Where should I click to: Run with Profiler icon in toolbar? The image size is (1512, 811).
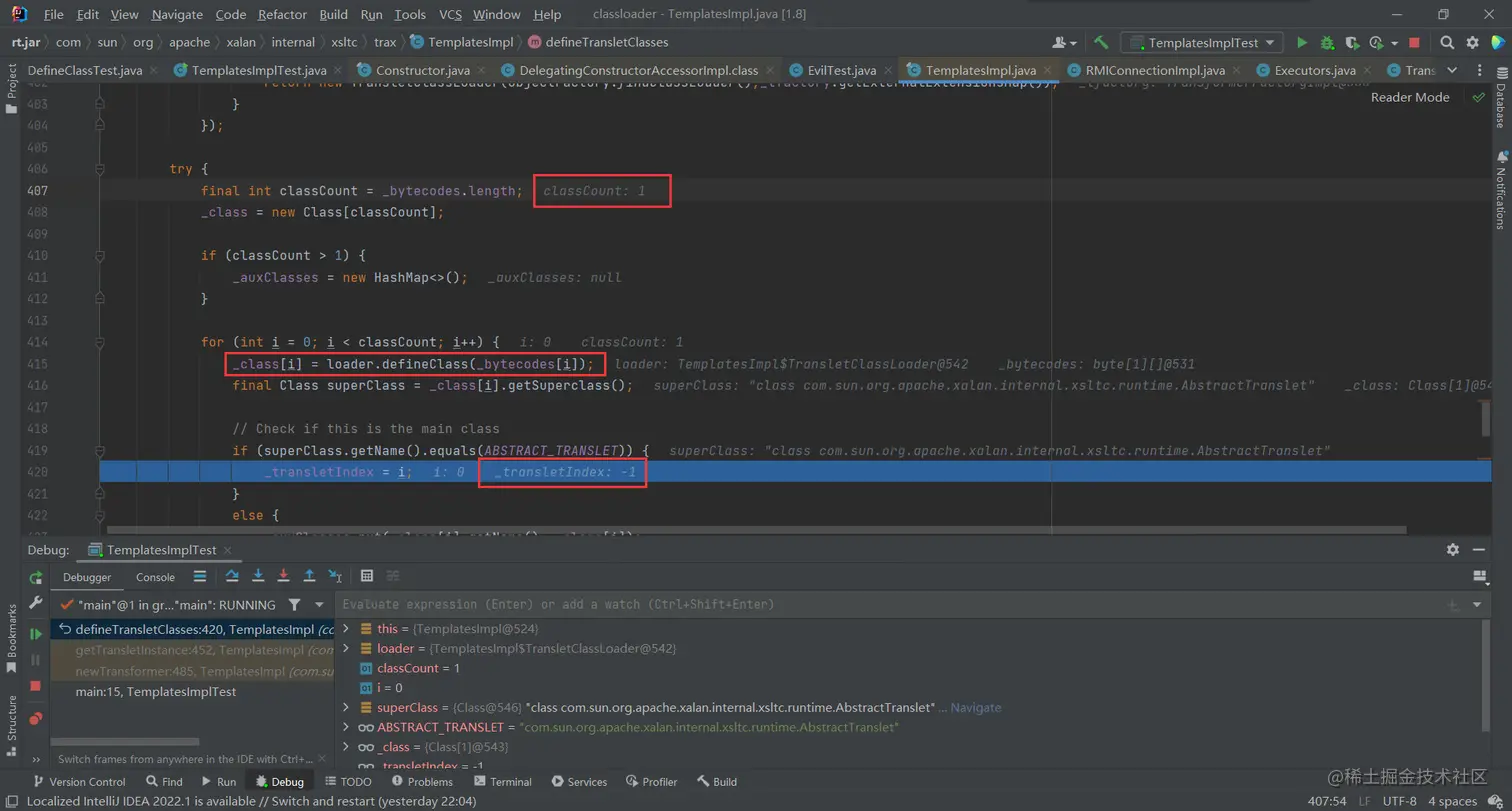click(1376, 43)
